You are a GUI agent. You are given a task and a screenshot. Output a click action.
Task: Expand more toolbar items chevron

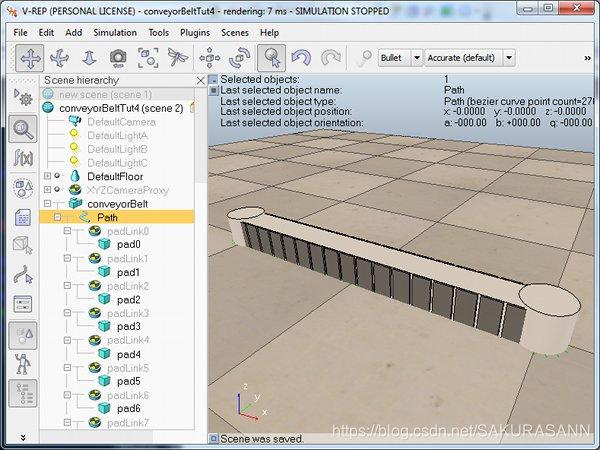pos(587,58)
